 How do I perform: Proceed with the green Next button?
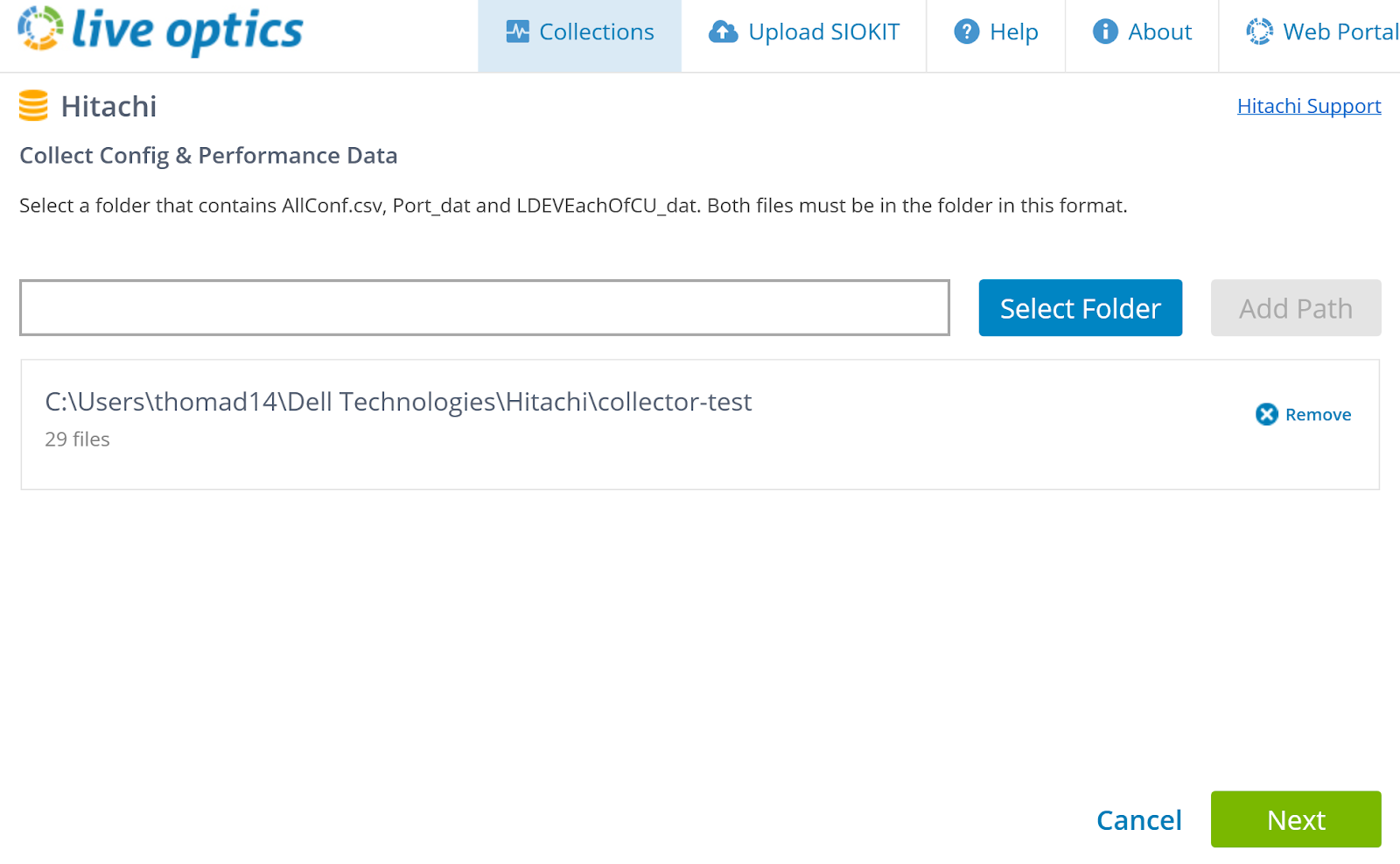[1295, 820]
